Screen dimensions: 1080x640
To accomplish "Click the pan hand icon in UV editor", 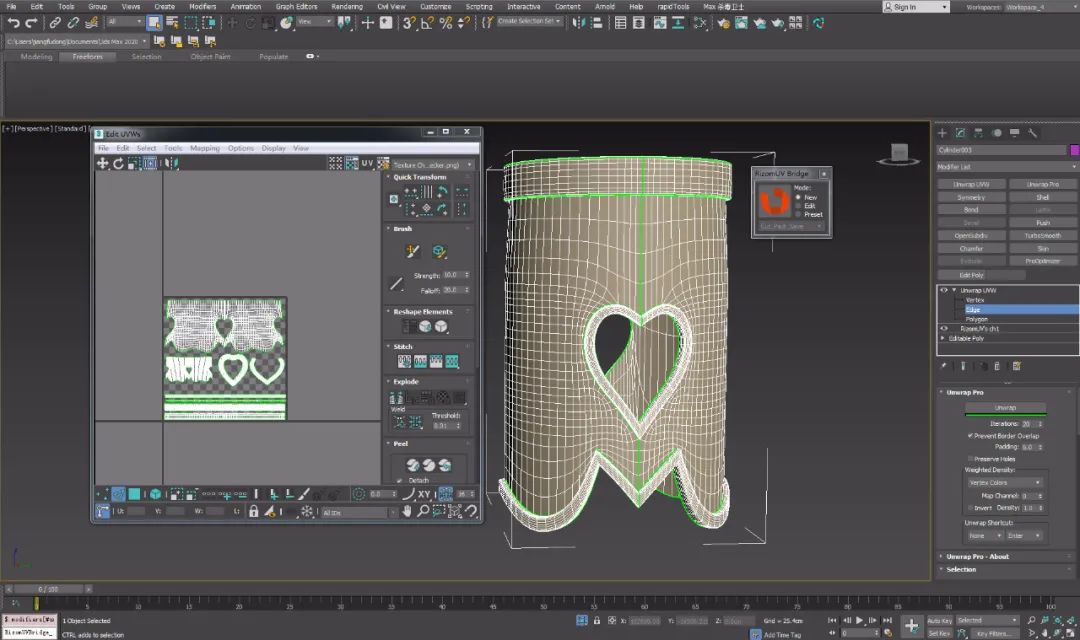I will click(x=407, y=511).
